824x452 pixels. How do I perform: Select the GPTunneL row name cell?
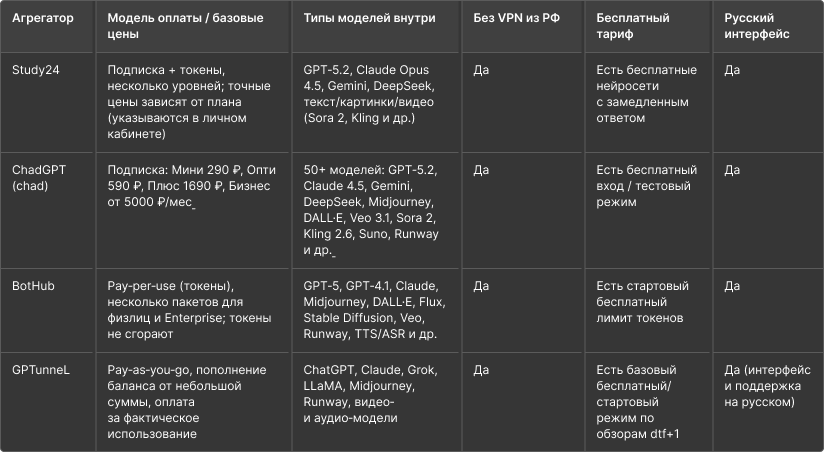(x=42, y=370)
